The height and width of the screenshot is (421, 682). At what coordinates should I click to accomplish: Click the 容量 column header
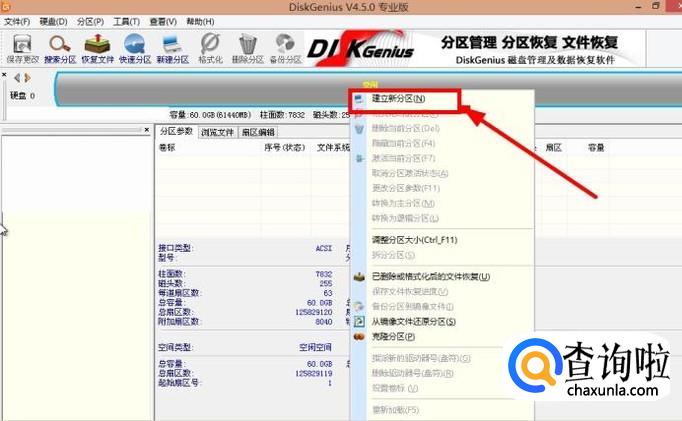pyautogui.click(x=596, y=148)
